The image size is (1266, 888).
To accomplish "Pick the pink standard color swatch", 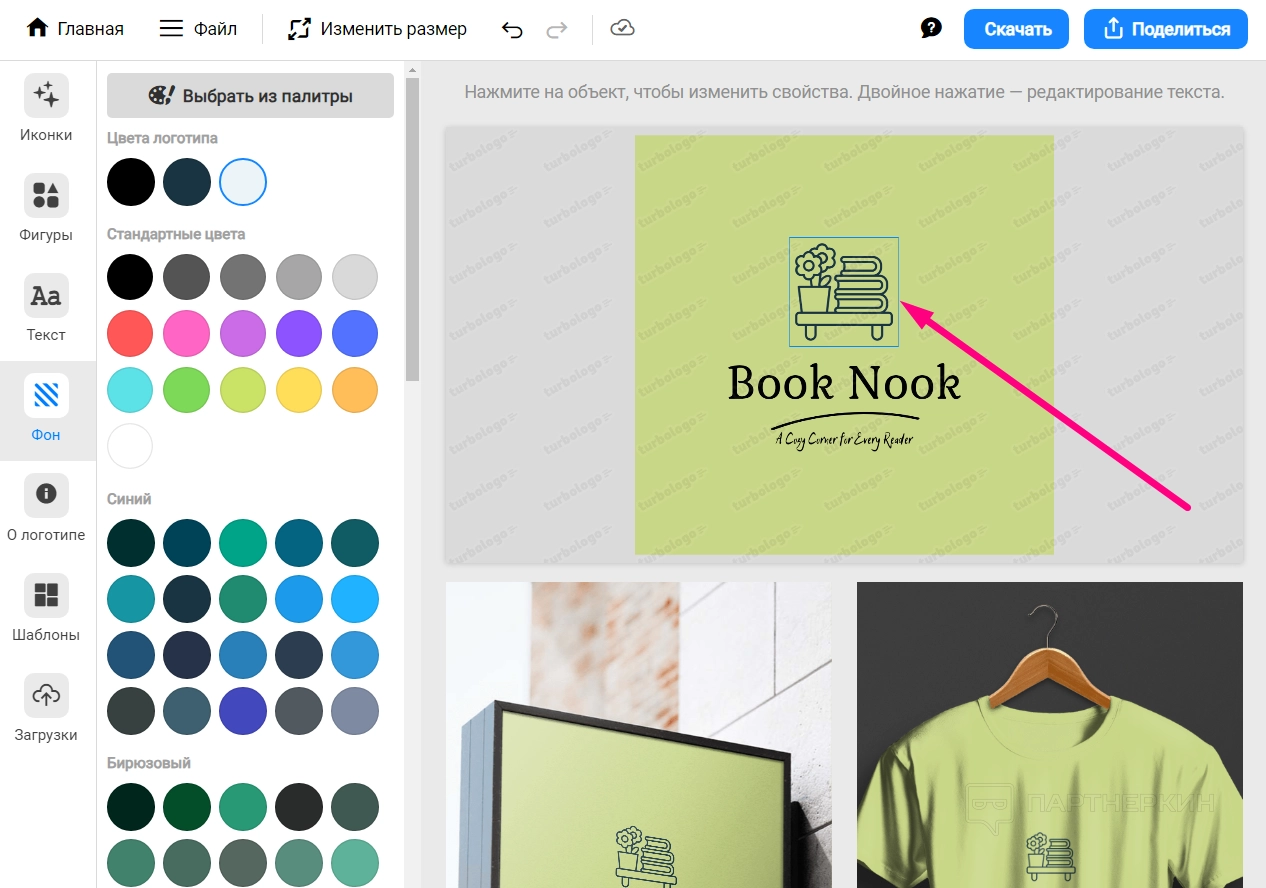I will point(187,334).
